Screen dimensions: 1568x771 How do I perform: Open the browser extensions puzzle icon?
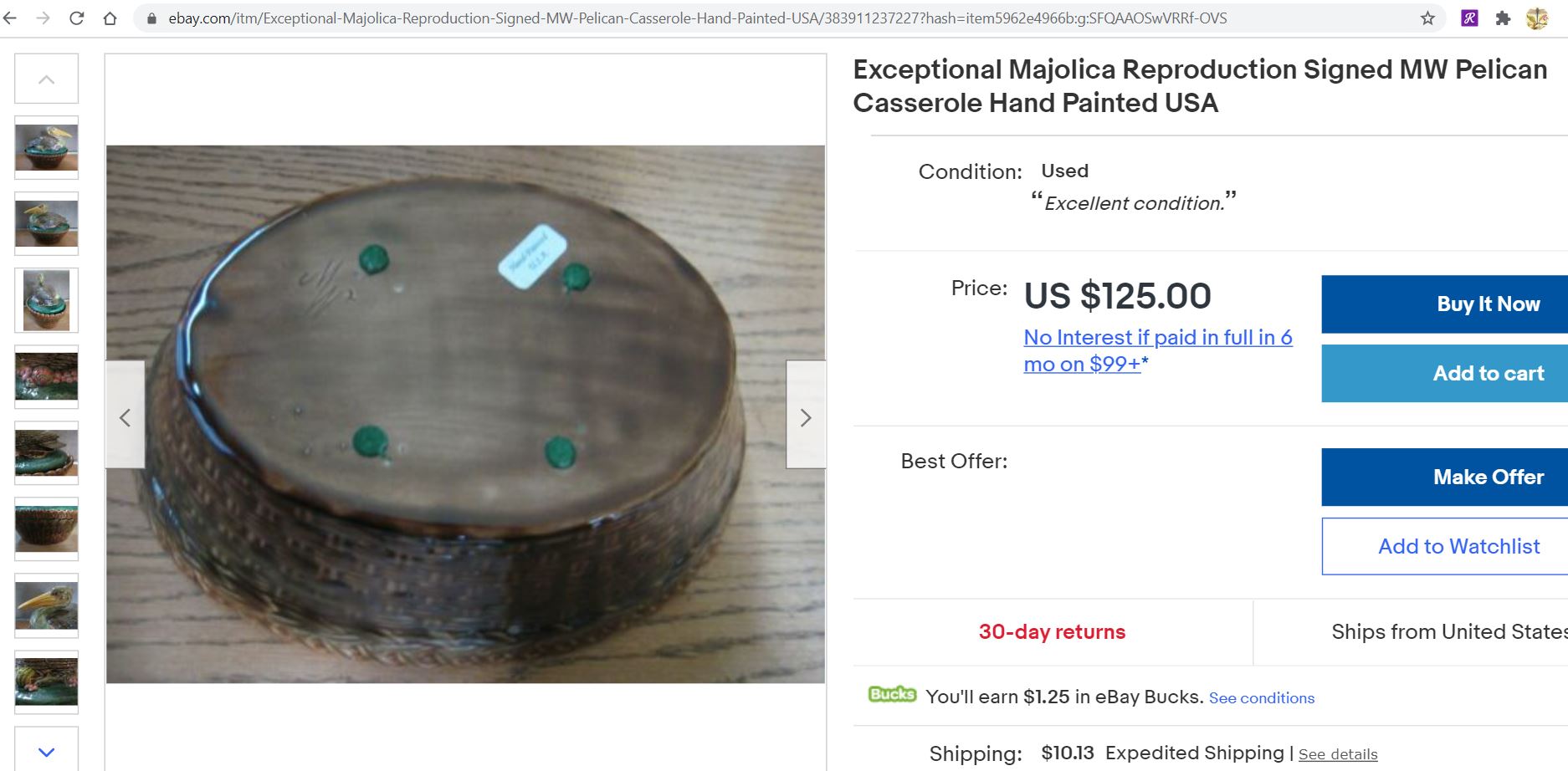click(1504, 18)
